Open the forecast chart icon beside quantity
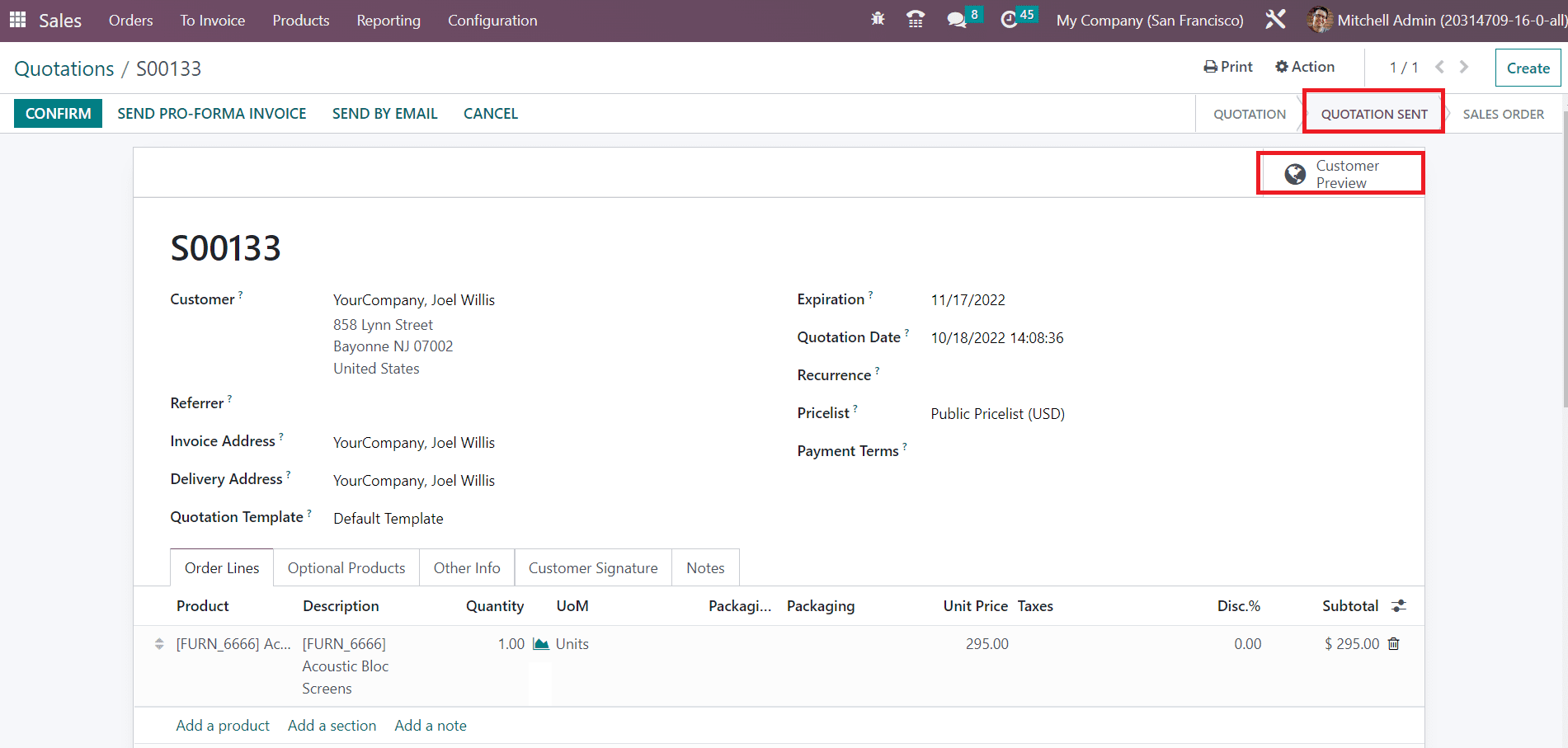 [541, 644]
